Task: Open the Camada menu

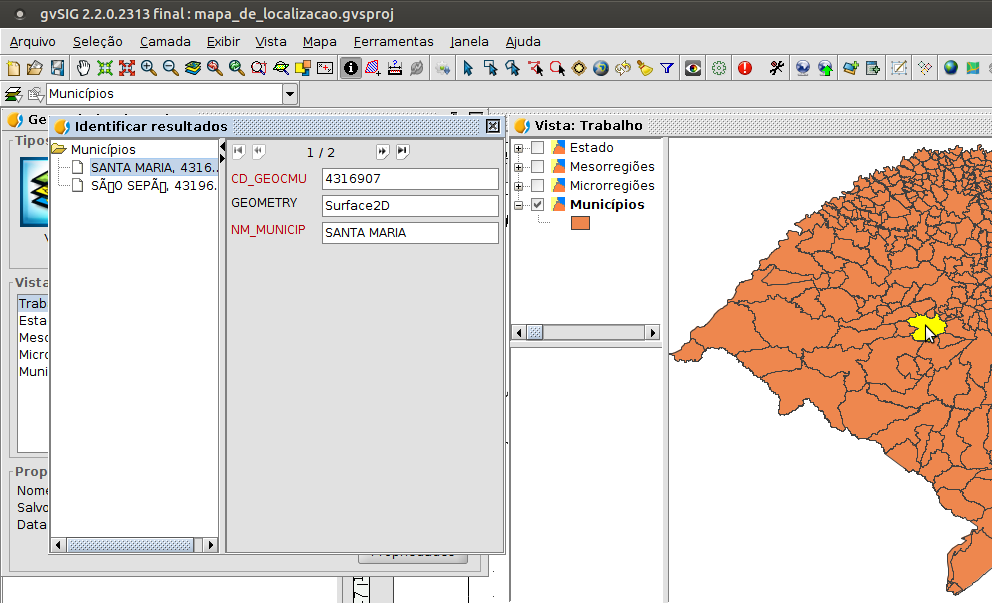Action: [165, 42]
